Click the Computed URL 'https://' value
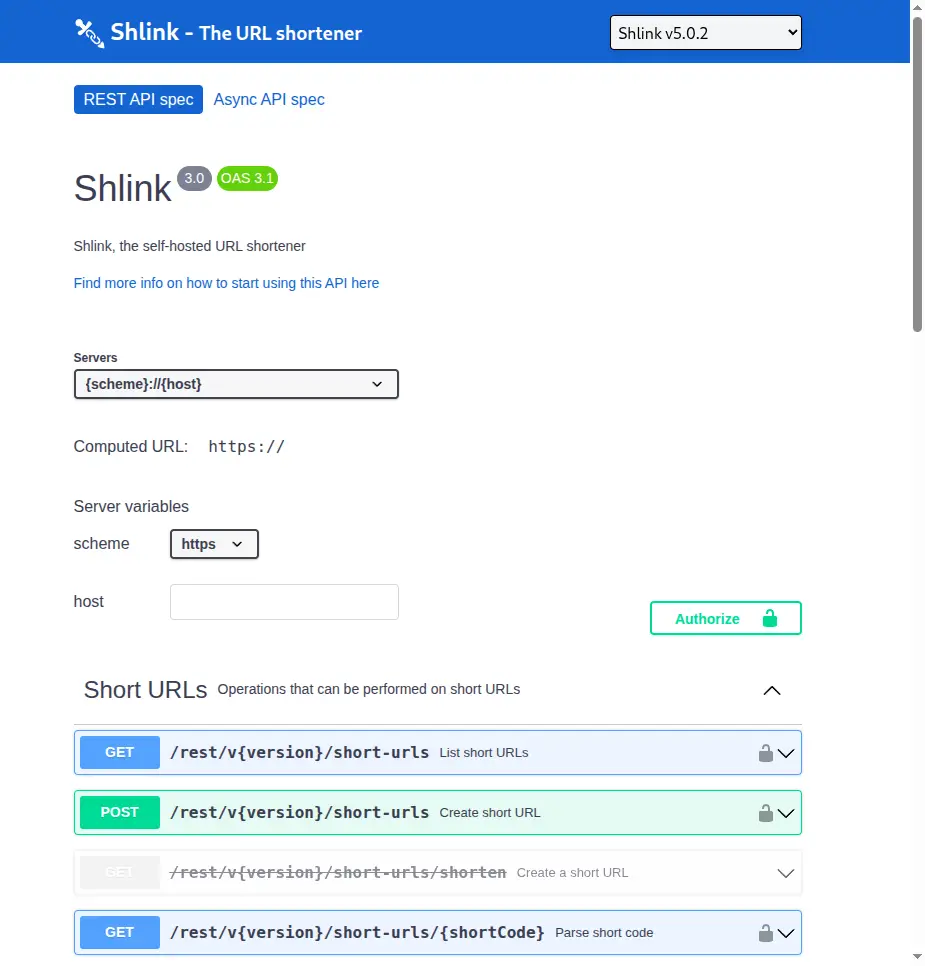 pyautogui.click(x=247, y=447)
